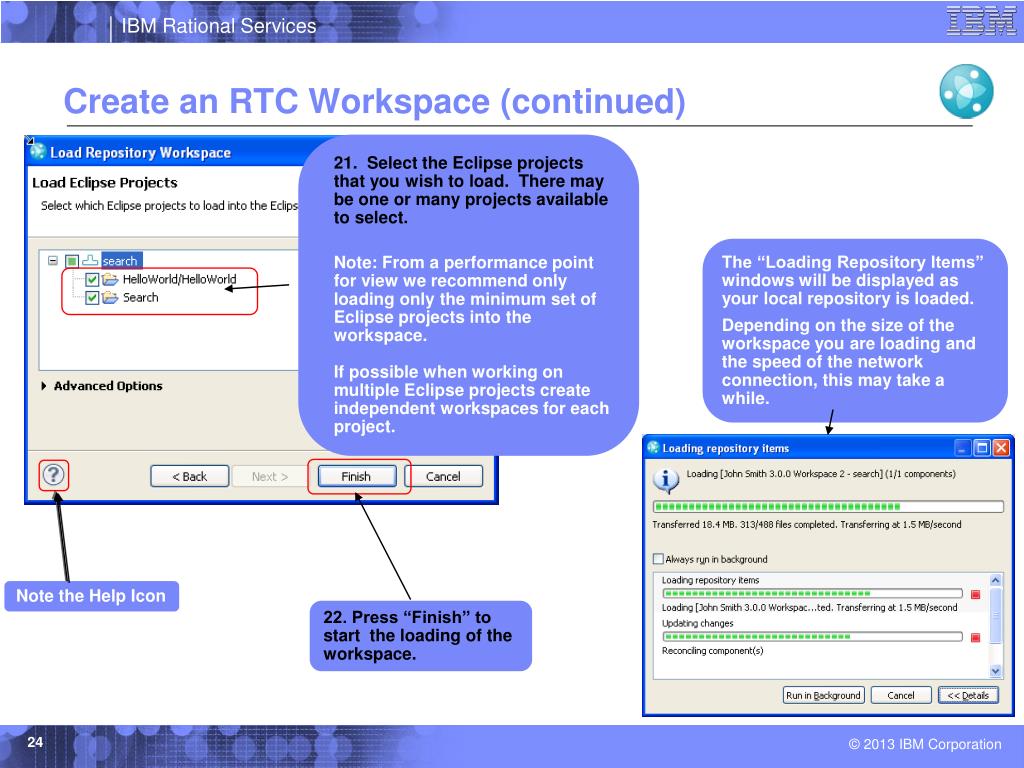The width and height of the screenshot is (1024, 768).
Task: Expand Advanced Options section
Action: point(44,386)
